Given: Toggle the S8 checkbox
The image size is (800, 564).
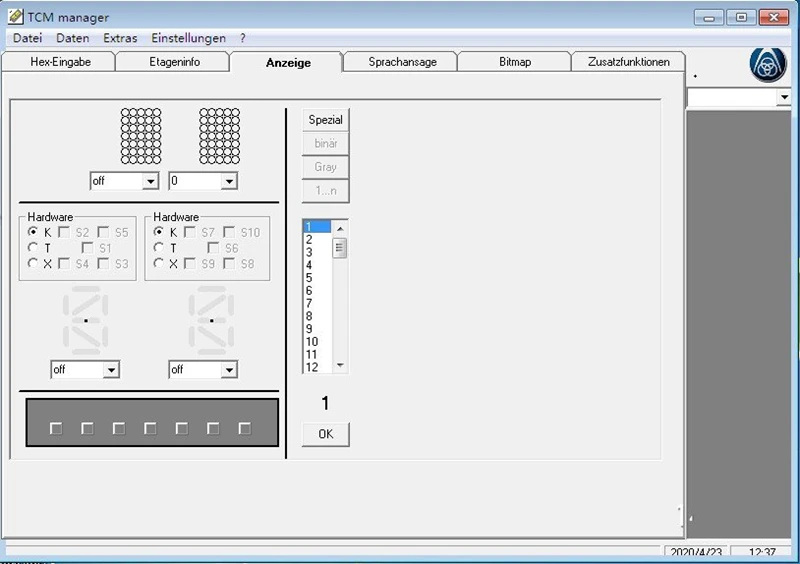Looking at the screenshot, I should pos(229,263).
